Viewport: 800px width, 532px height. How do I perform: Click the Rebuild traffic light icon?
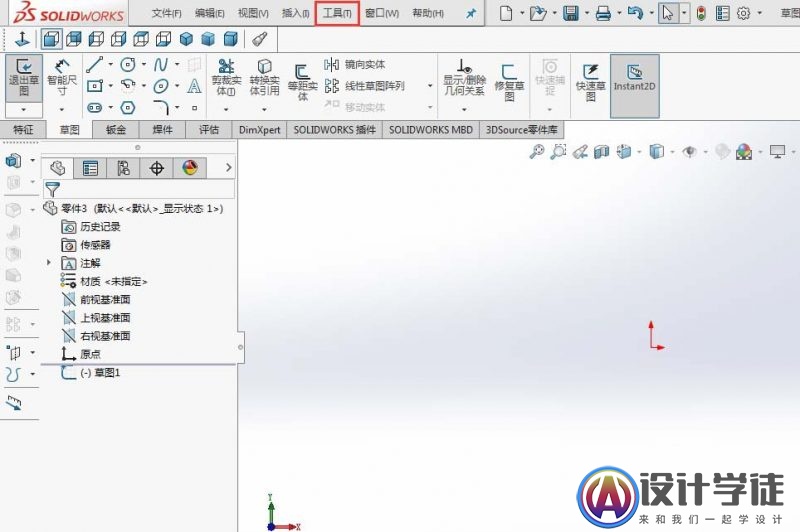click(x=701, y=13)
